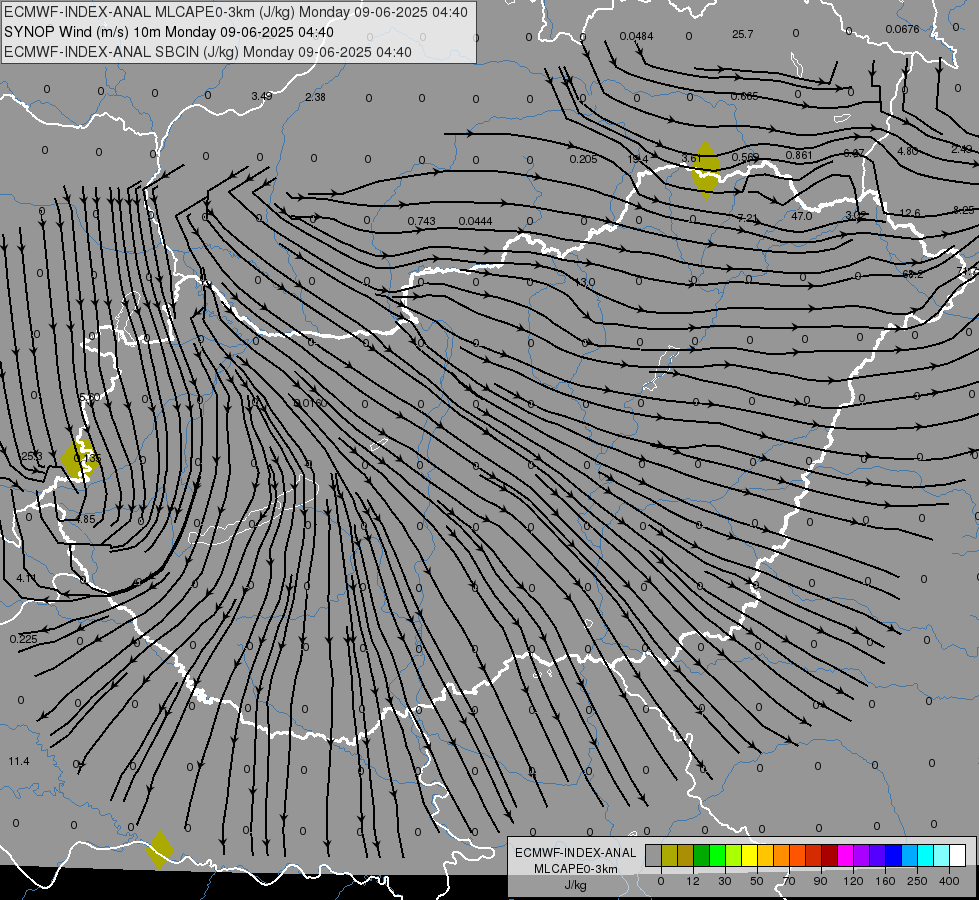Click the map value 47.0
The height and width of the screenshot is (900, 979).
[x=801, y=216]
